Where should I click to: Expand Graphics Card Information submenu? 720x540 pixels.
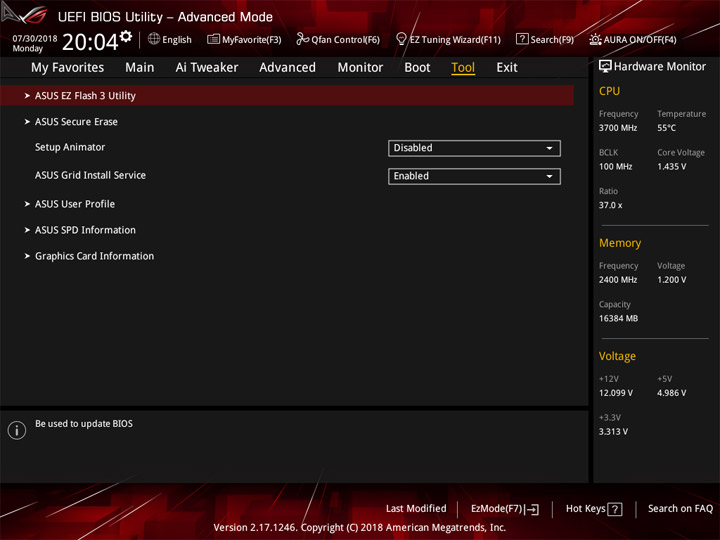[95, 256]
